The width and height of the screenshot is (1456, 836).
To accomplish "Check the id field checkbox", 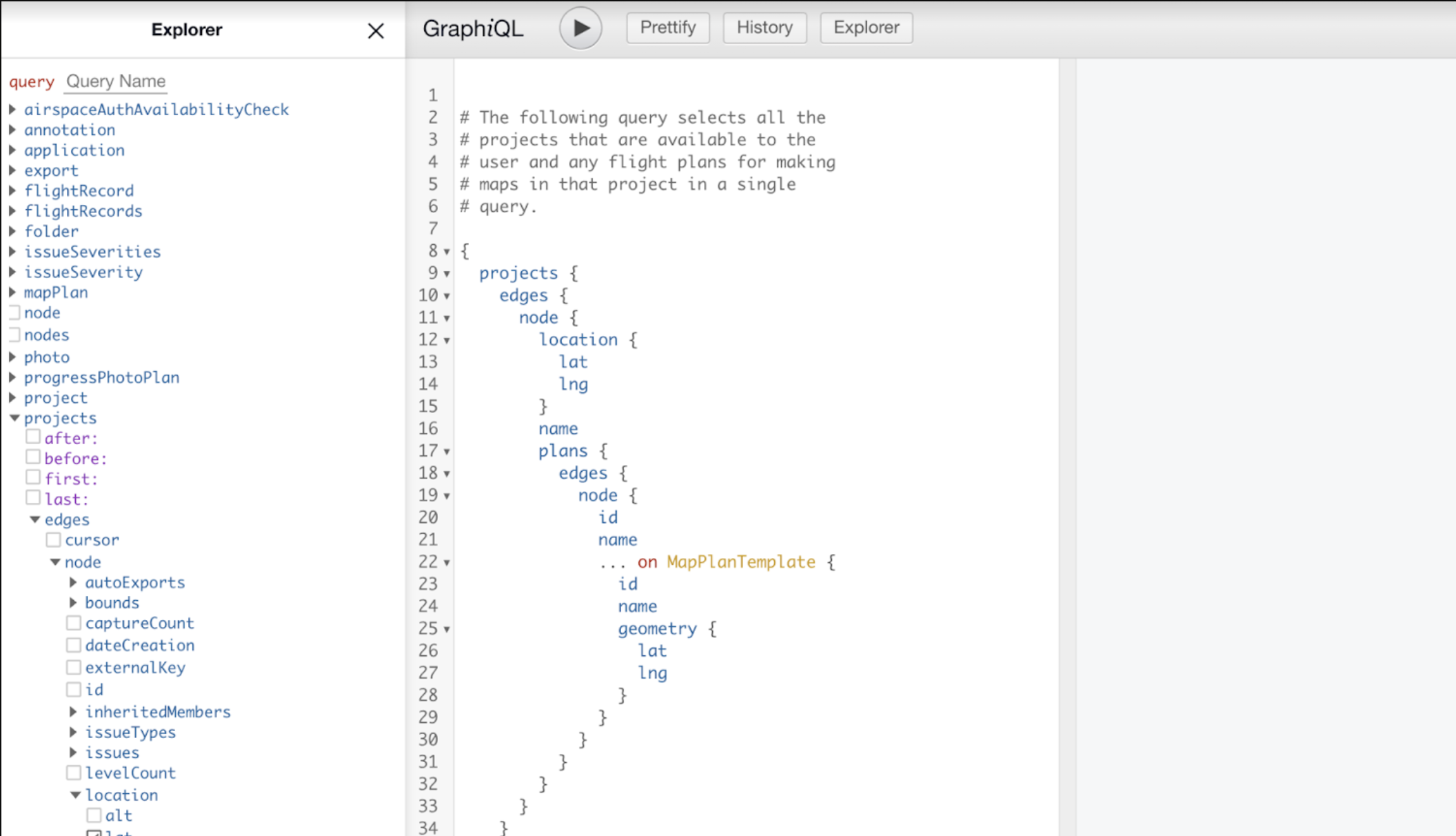I will click(74, 689).
